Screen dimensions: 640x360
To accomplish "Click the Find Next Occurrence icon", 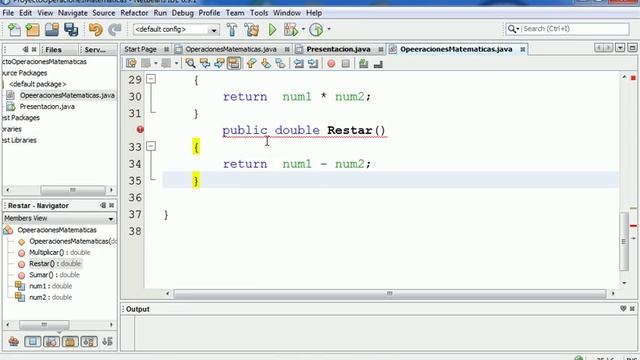I will (219, 63).
